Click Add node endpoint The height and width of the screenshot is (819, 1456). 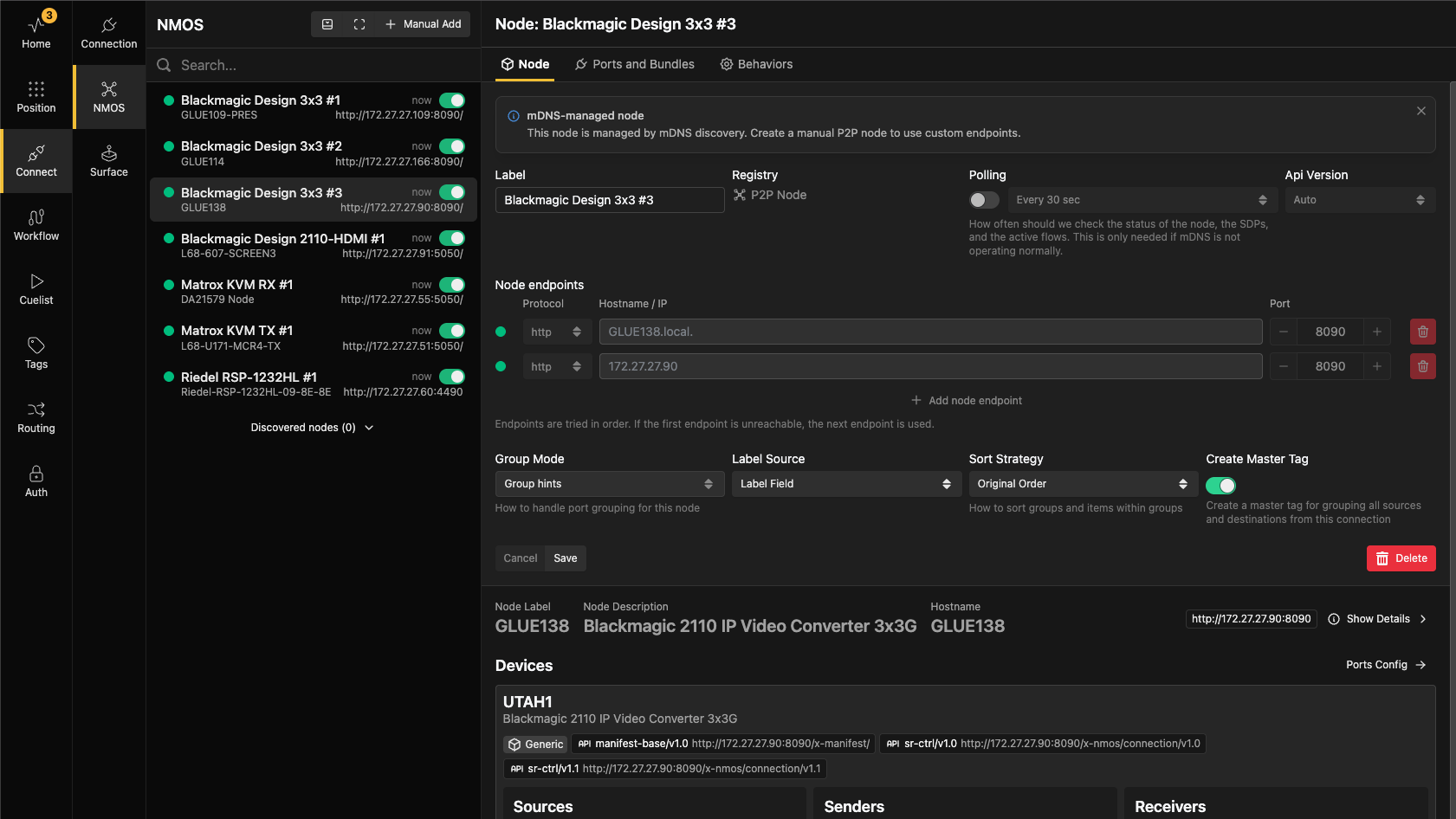click(x=966, y=401)
